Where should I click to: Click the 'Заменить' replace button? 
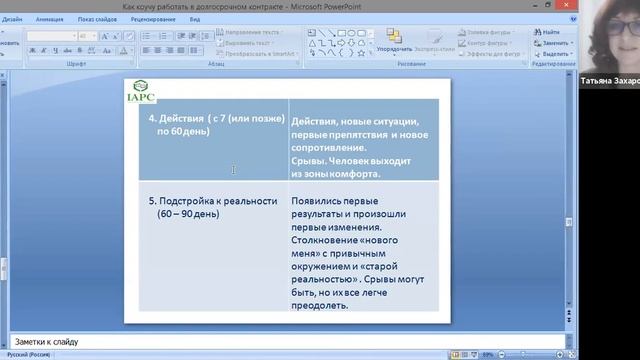553,43
